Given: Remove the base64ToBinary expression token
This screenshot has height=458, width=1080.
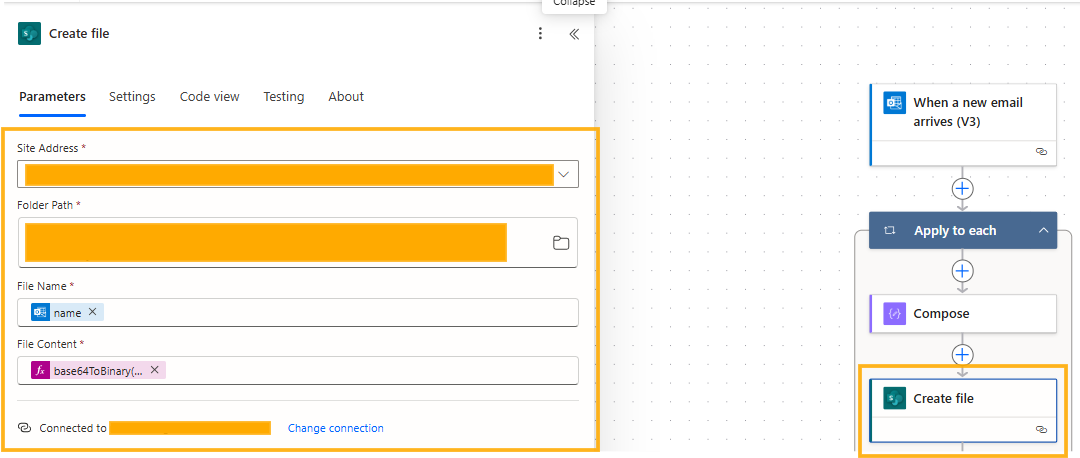Looking at the screenshot, I should pyautogui.click(x=155, y=370).
